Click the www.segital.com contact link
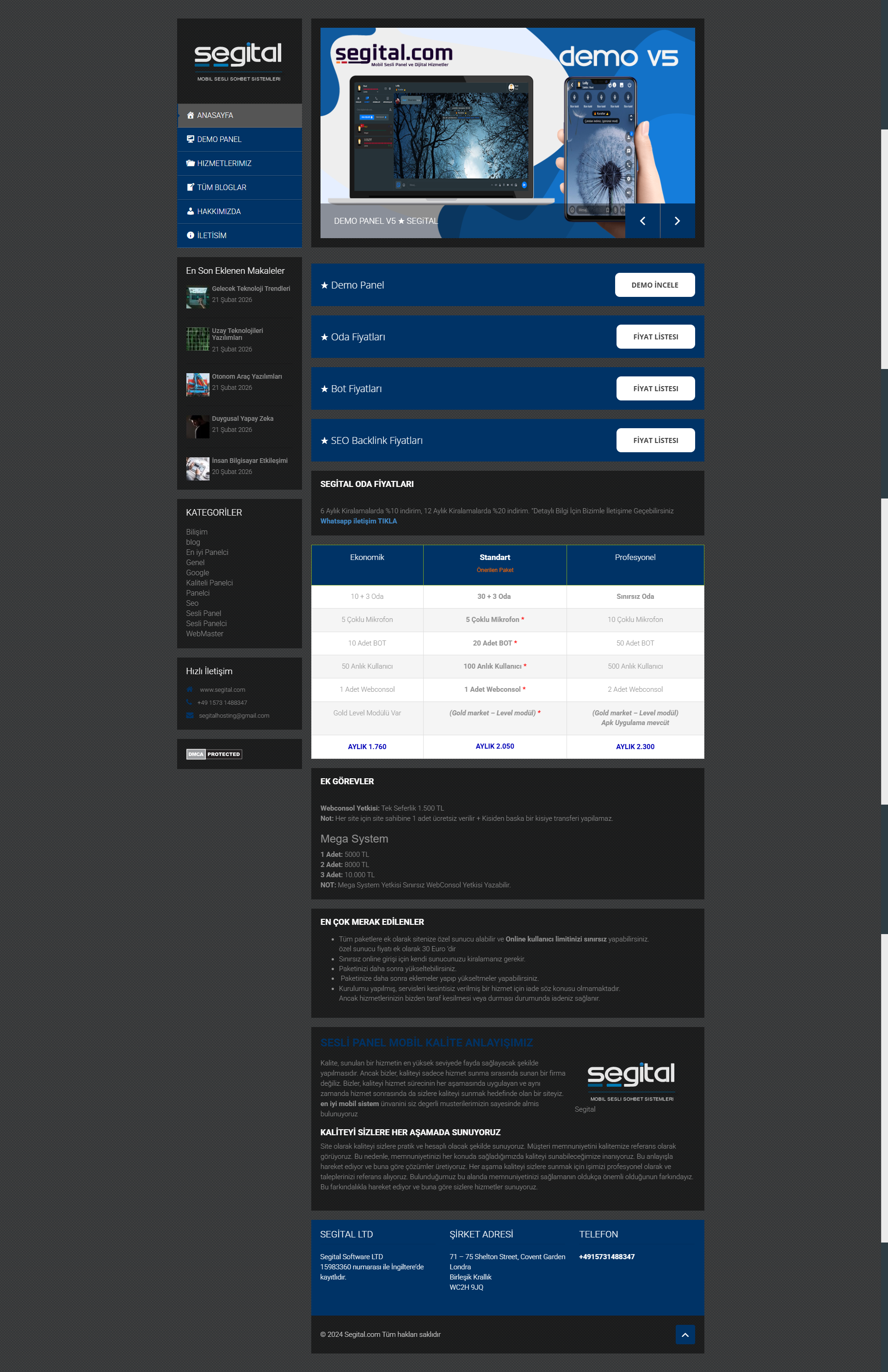 222,689
